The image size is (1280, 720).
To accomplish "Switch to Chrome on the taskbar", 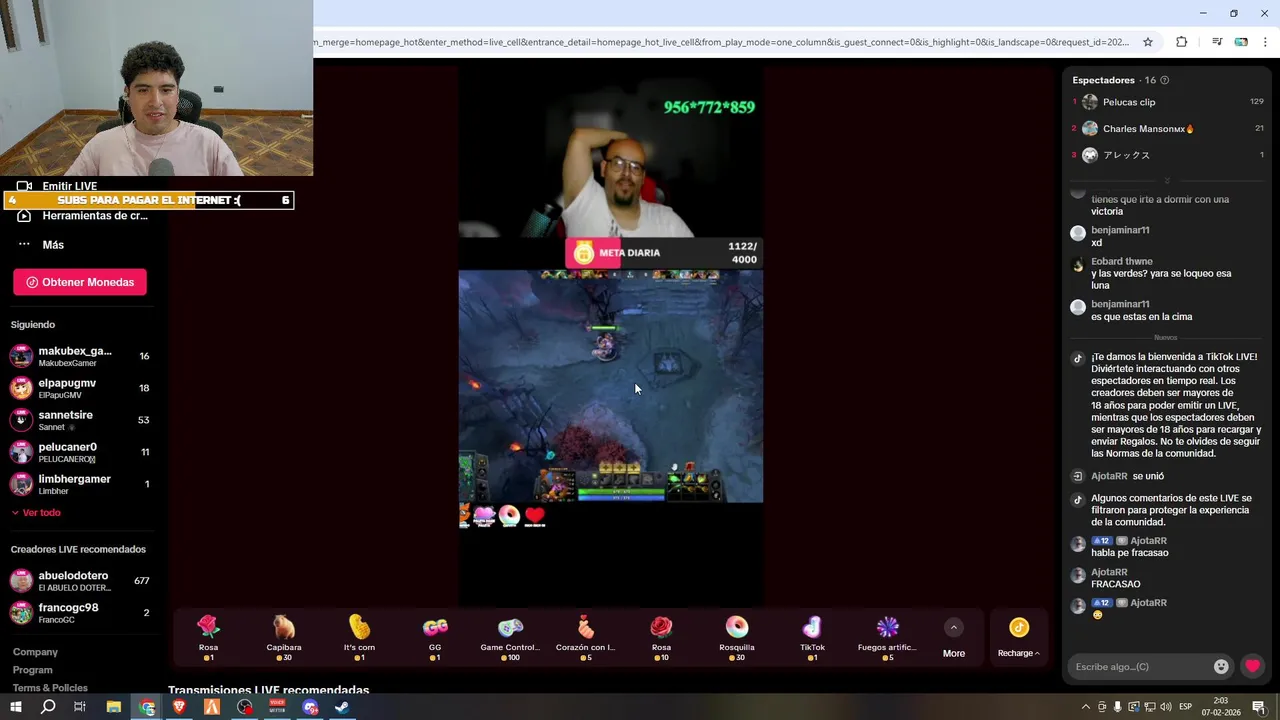I will pyautogui.click(x=147, y=707).
